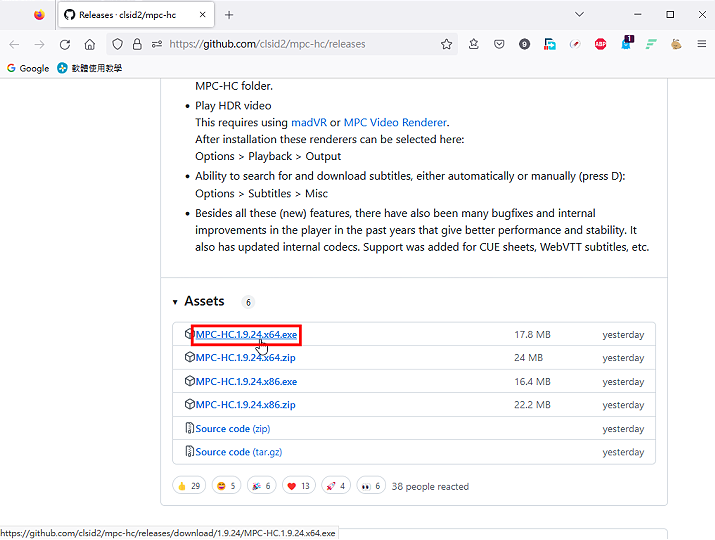This screenshot has height=540, width=715.
Task: Download MPC-HC.1.9.24.x64.exe
Action: point(246,335)
